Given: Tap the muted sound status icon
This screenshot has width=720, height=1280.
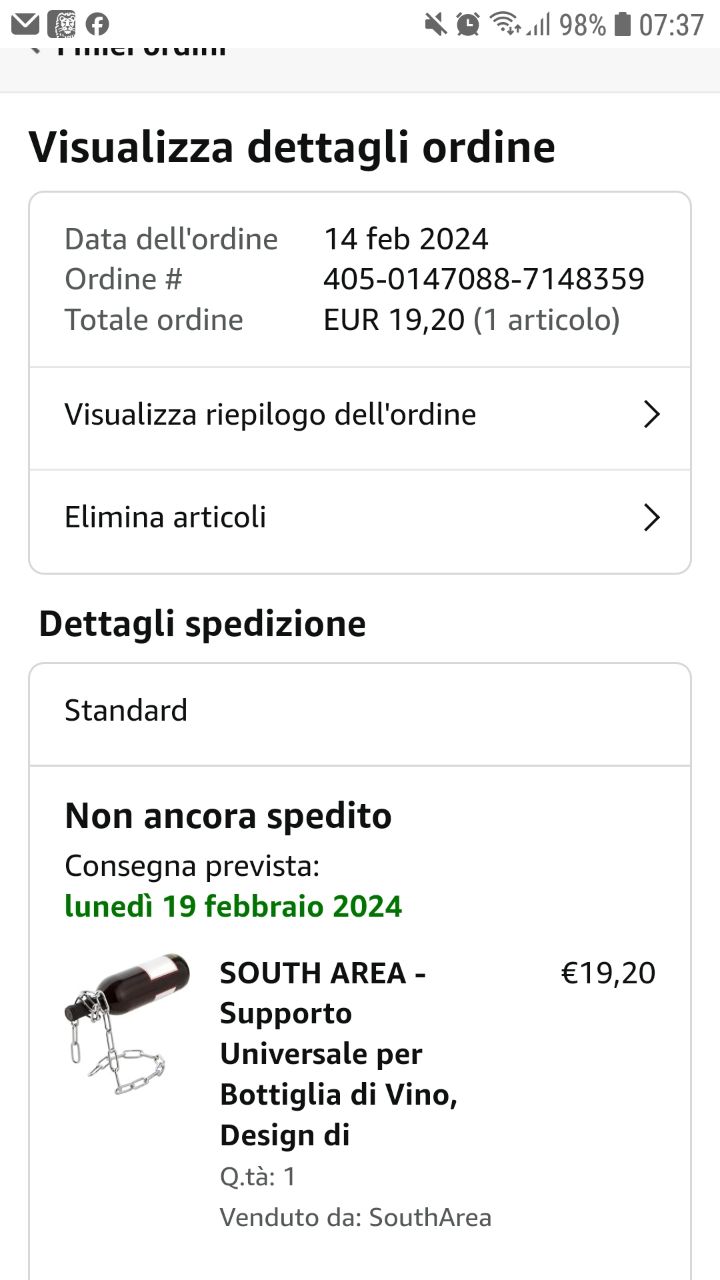Looking at the screenshot, I should pos(435,24).
